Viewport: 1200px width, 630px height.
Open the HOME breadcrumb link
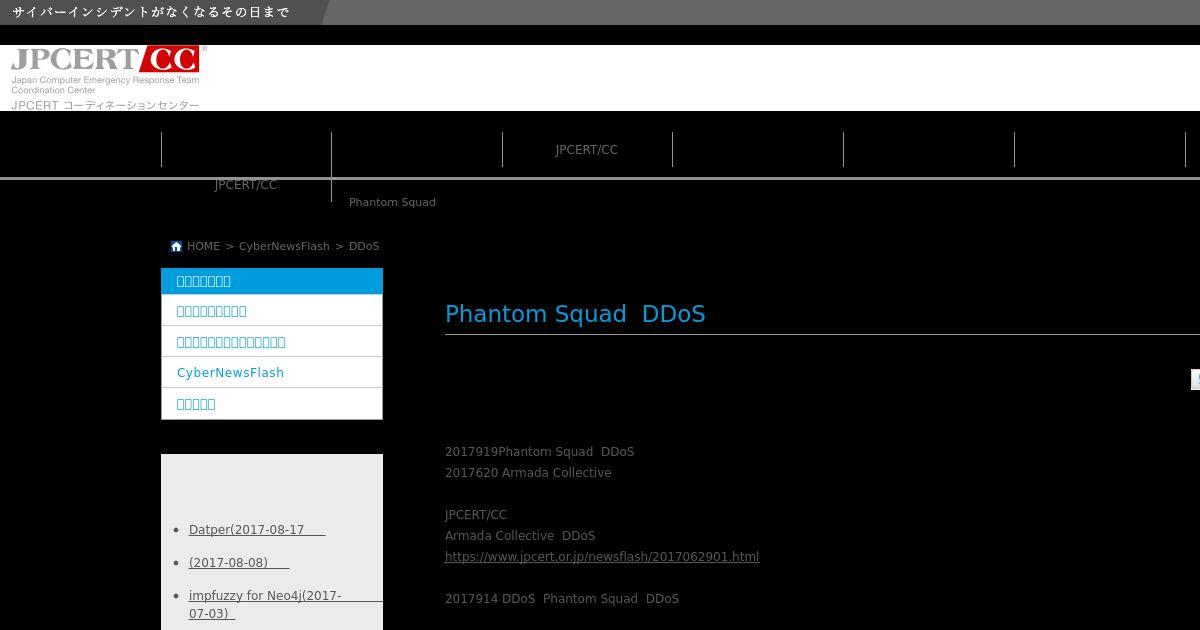[203, 246]
